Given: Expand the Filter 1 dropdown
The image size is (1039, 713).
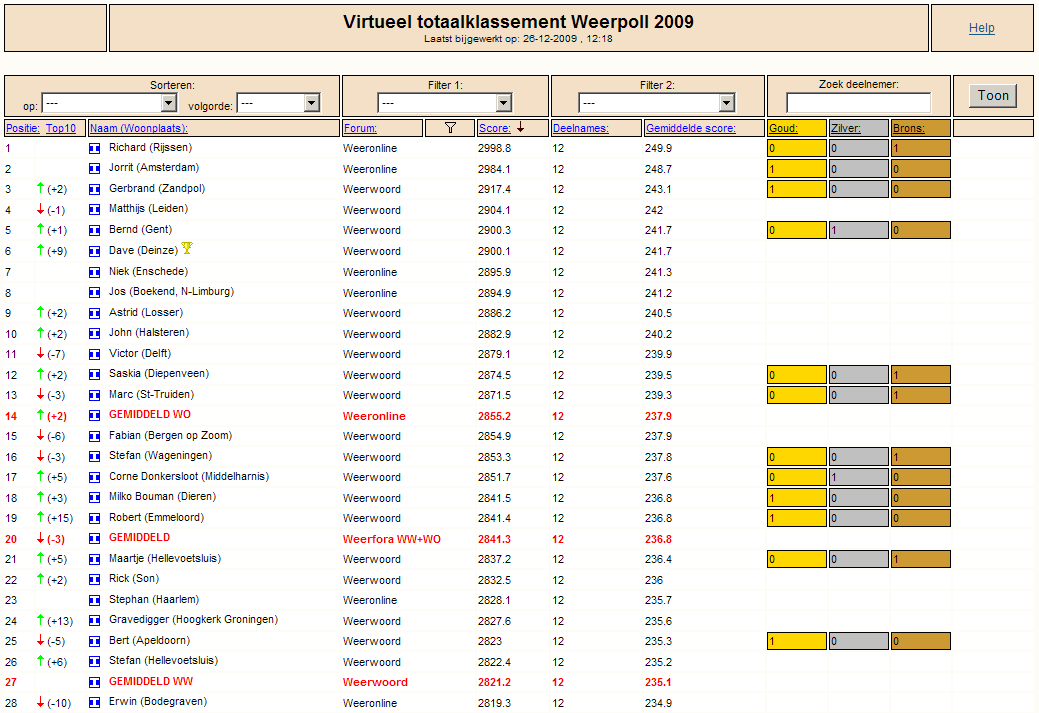Looking at the screenshot, I should [445, 103].
